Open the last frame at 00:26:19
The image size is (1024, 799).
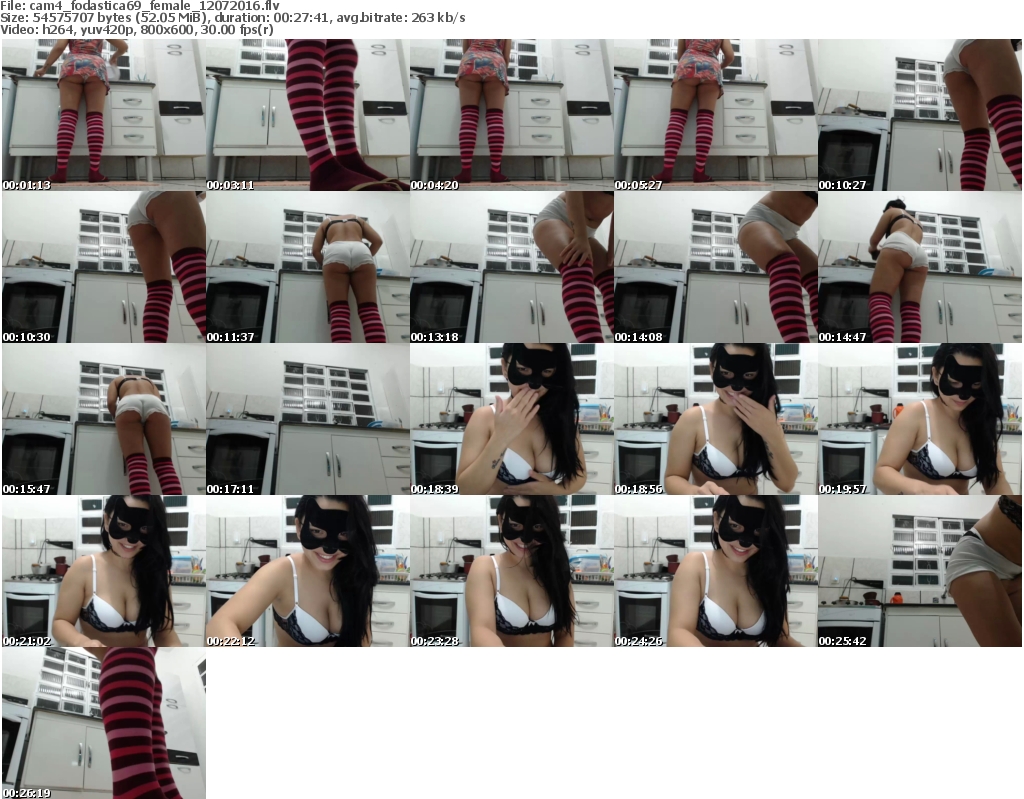coord(104,723)
